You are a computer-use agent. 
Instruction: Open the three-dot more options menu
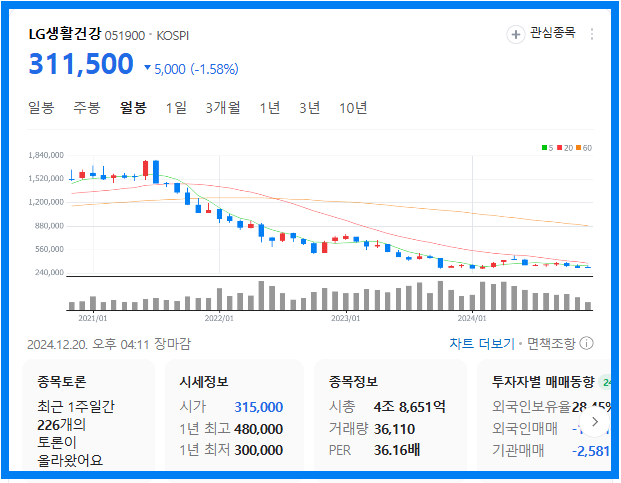591,34
